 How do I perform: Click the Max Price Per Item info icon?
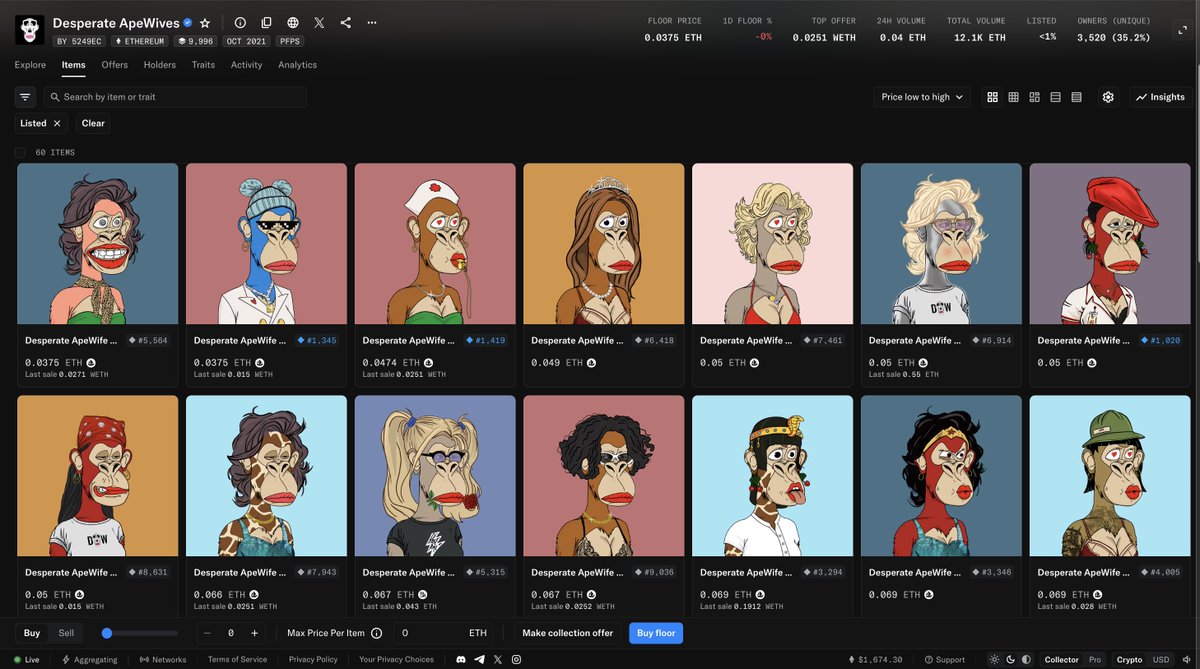(x=376, y=633)
